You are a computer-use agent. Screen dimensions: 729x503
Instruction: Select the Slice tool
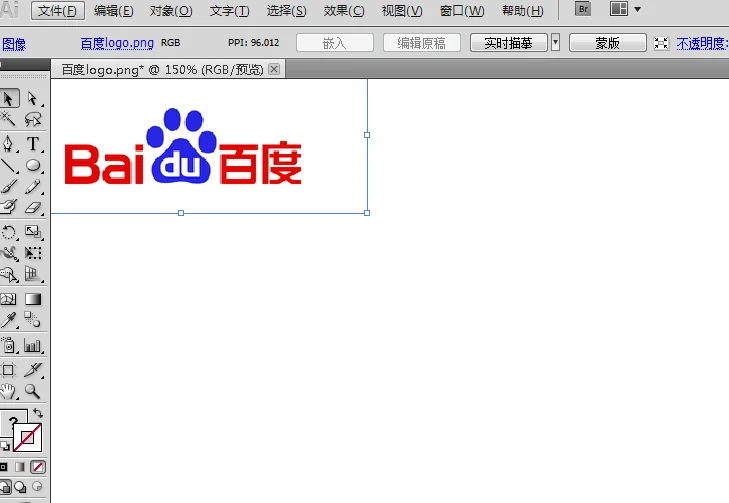(33, 371)
